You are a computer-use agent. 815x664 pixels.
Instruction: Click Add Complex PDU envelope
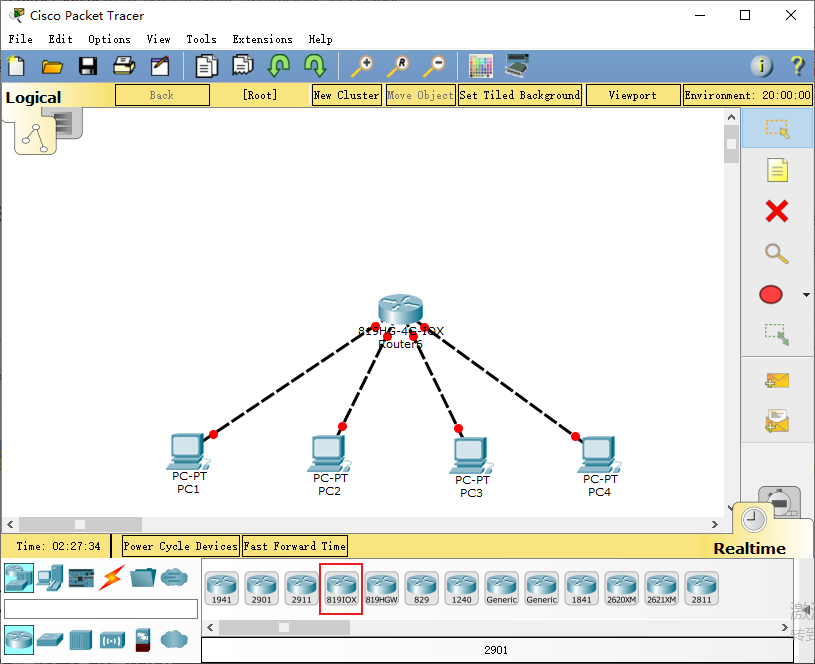point(777,421)
